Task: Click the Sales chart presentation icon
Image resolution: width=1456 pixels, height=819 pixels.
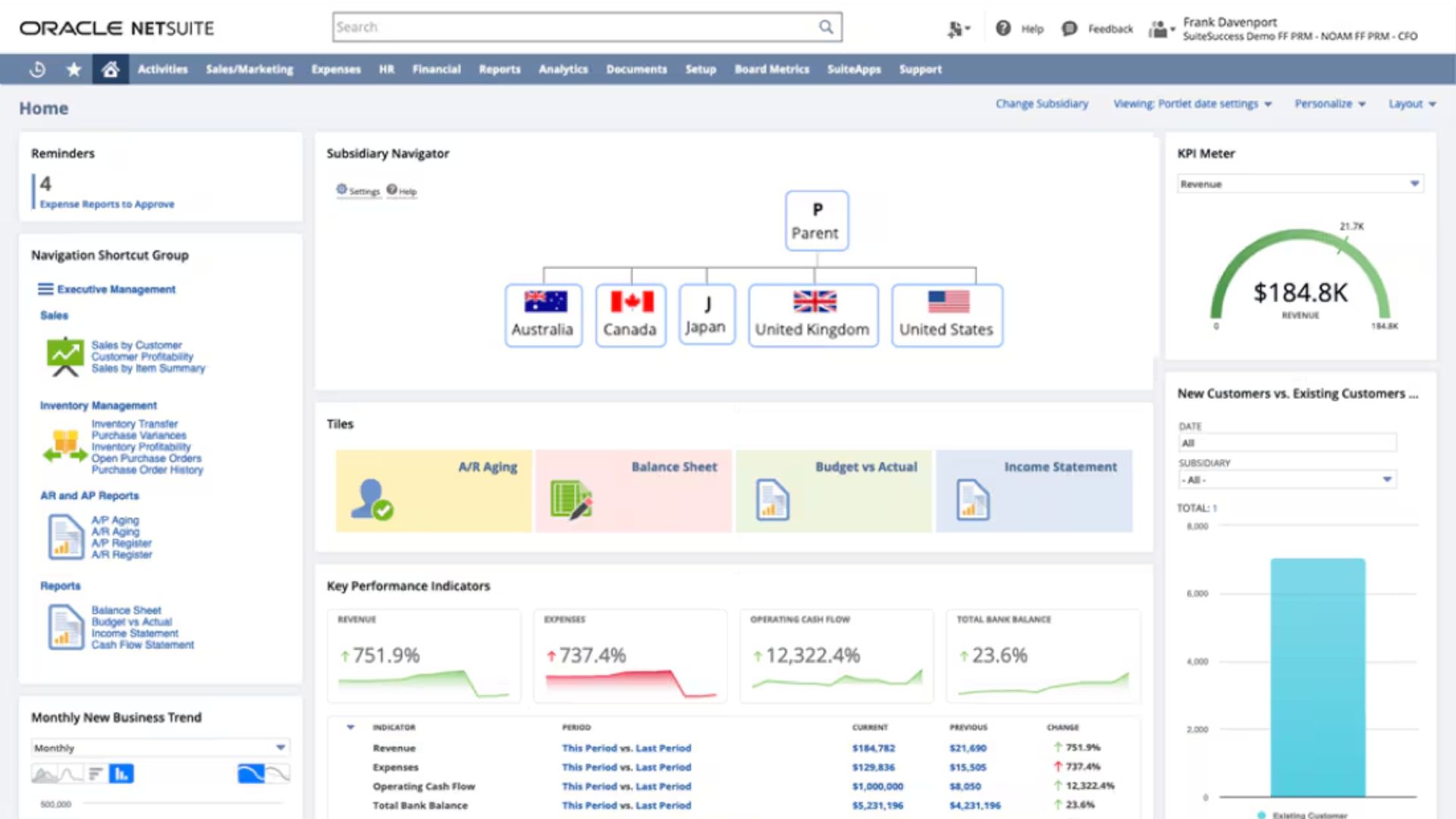Action: click(65, 356)
